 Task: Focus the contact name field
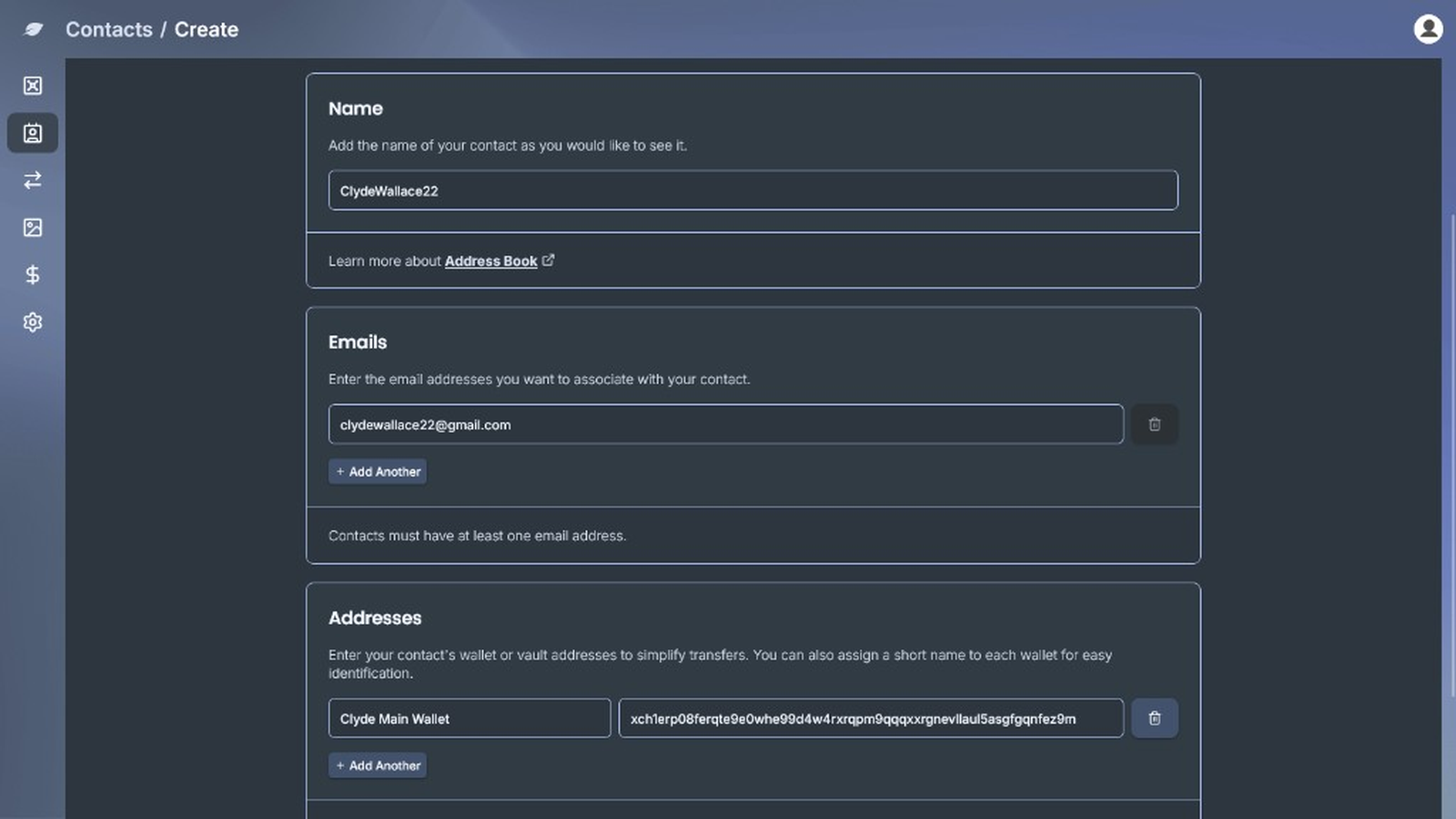pos(753,190)
